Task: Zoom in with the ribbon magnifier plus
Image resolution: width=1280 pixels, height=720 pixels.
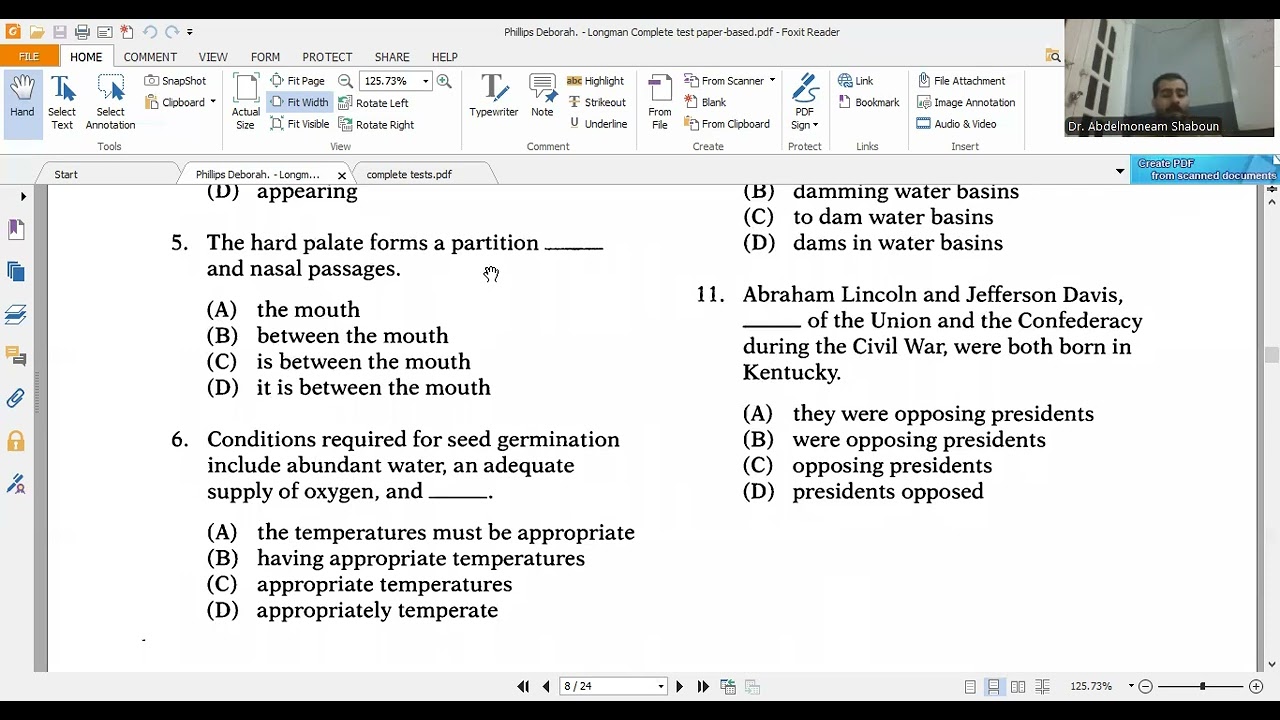Action: [444, 81]
